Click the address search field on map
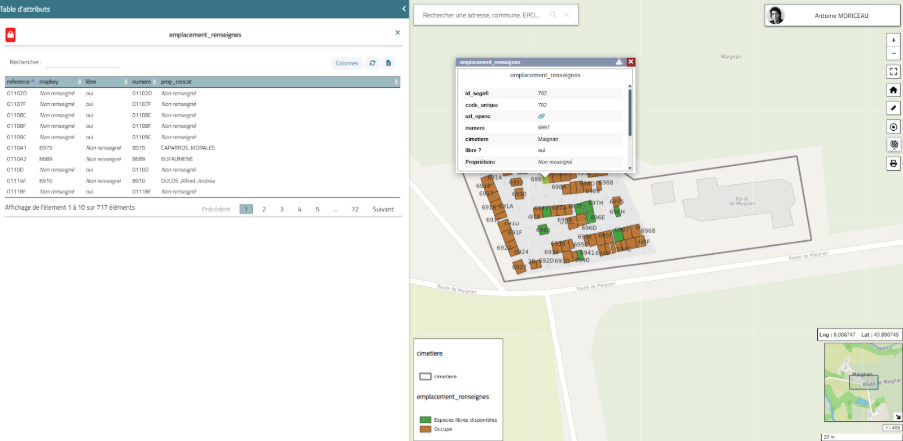Viewport: 903px width, 441px height. click(x=483, y=16)
